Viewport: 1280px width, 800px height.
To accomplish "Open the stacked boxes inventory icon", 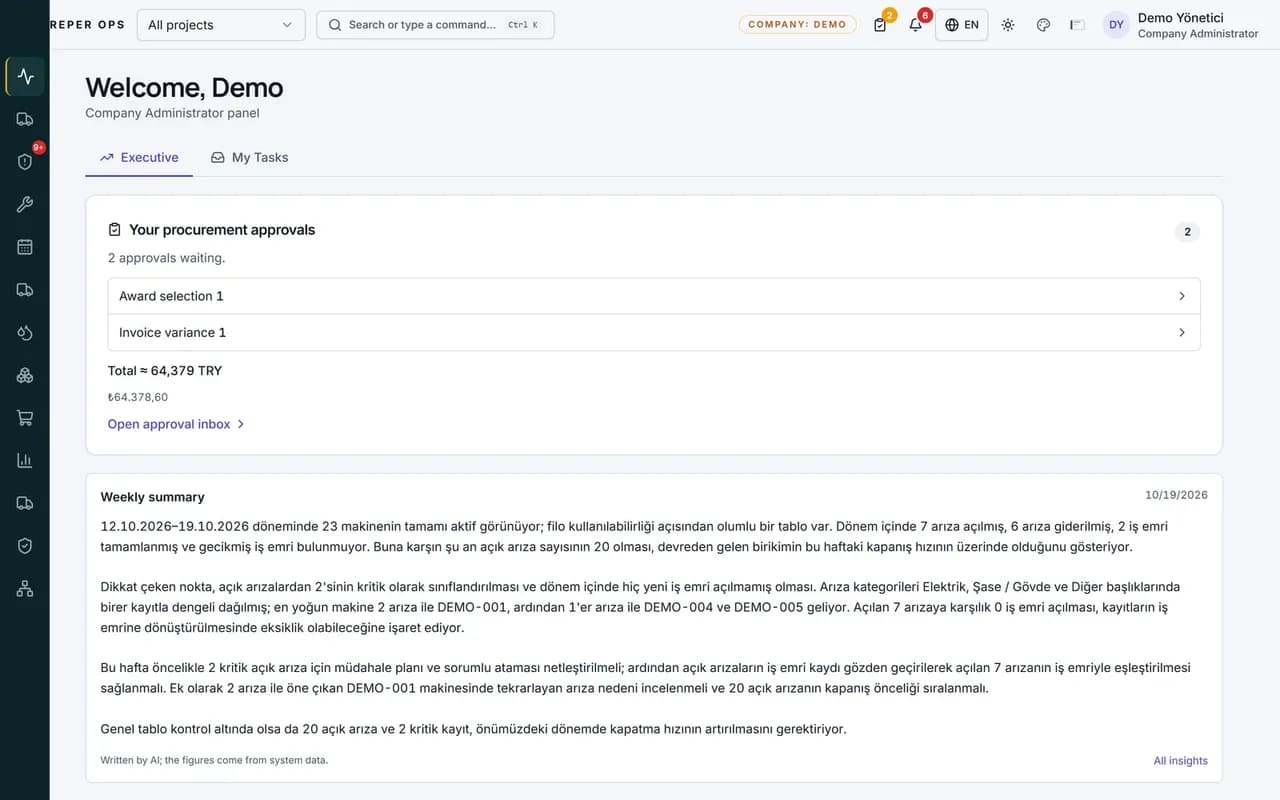I will pyautogui.click(x=25, y=375).
